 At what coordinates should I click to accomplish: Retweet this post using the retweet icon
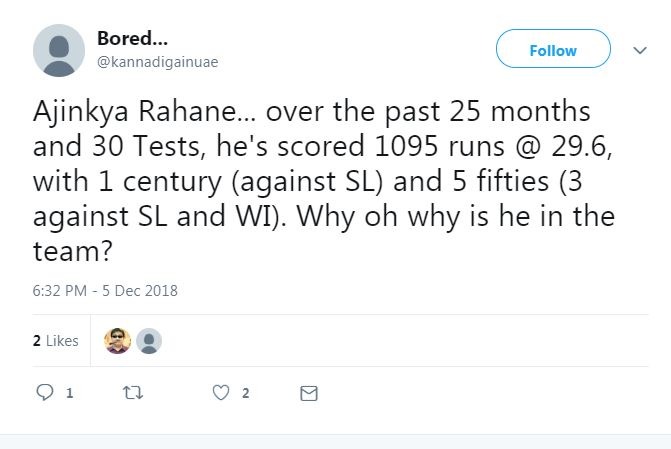click(132, 393)
